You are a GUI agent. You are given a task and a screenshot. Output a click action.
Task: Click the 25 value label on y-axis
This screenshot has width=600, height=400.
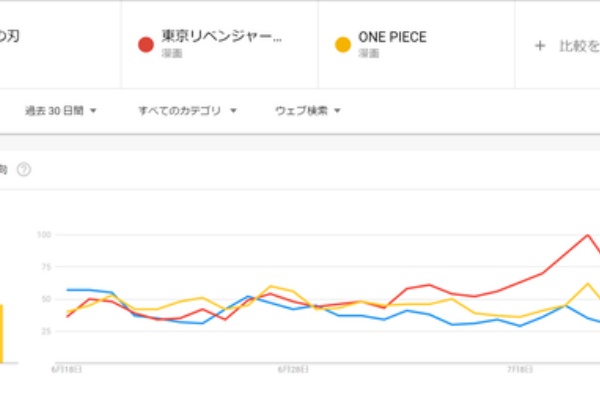[x=44, y=331]
